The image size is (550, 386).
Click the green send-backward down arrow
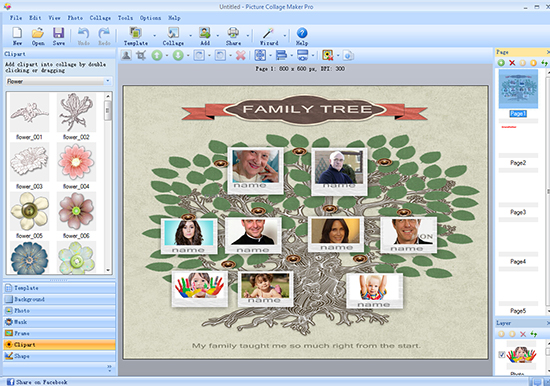[x=178, y=55]
